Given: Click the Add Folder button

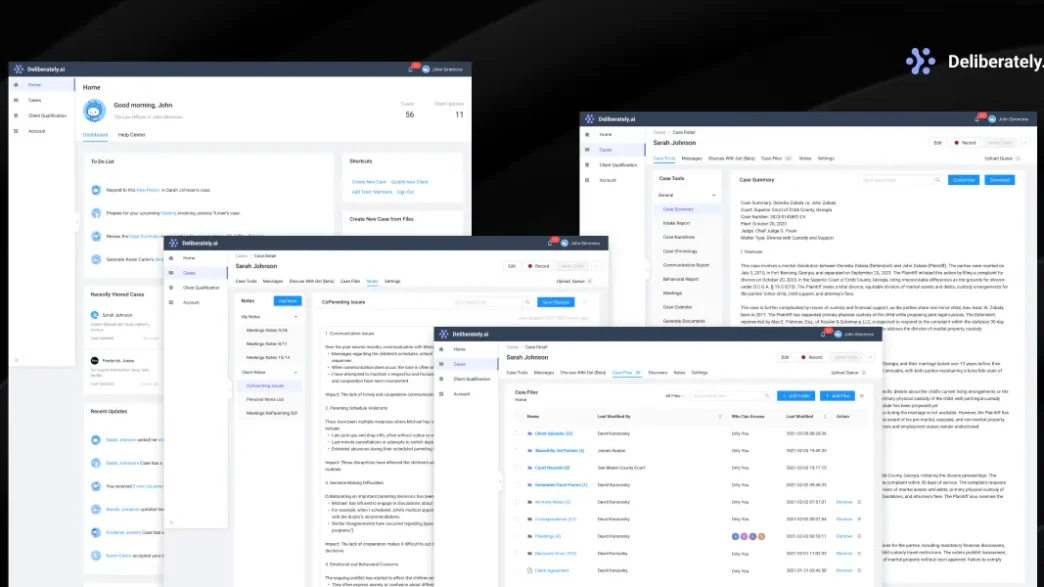Looking at the screenshot, I should click(796, 396).
